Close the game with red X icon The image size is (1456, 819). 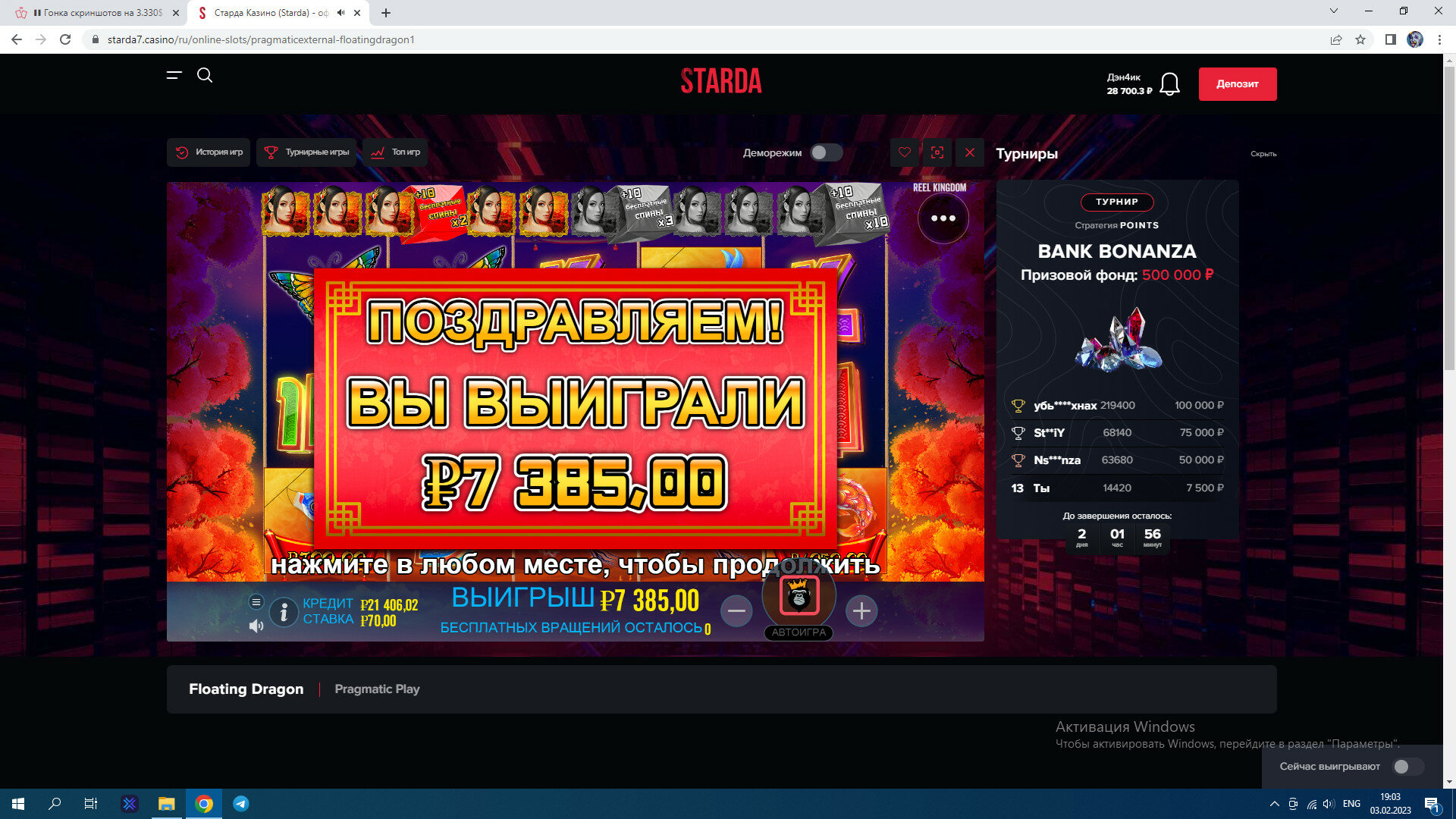tap(970, 152)
